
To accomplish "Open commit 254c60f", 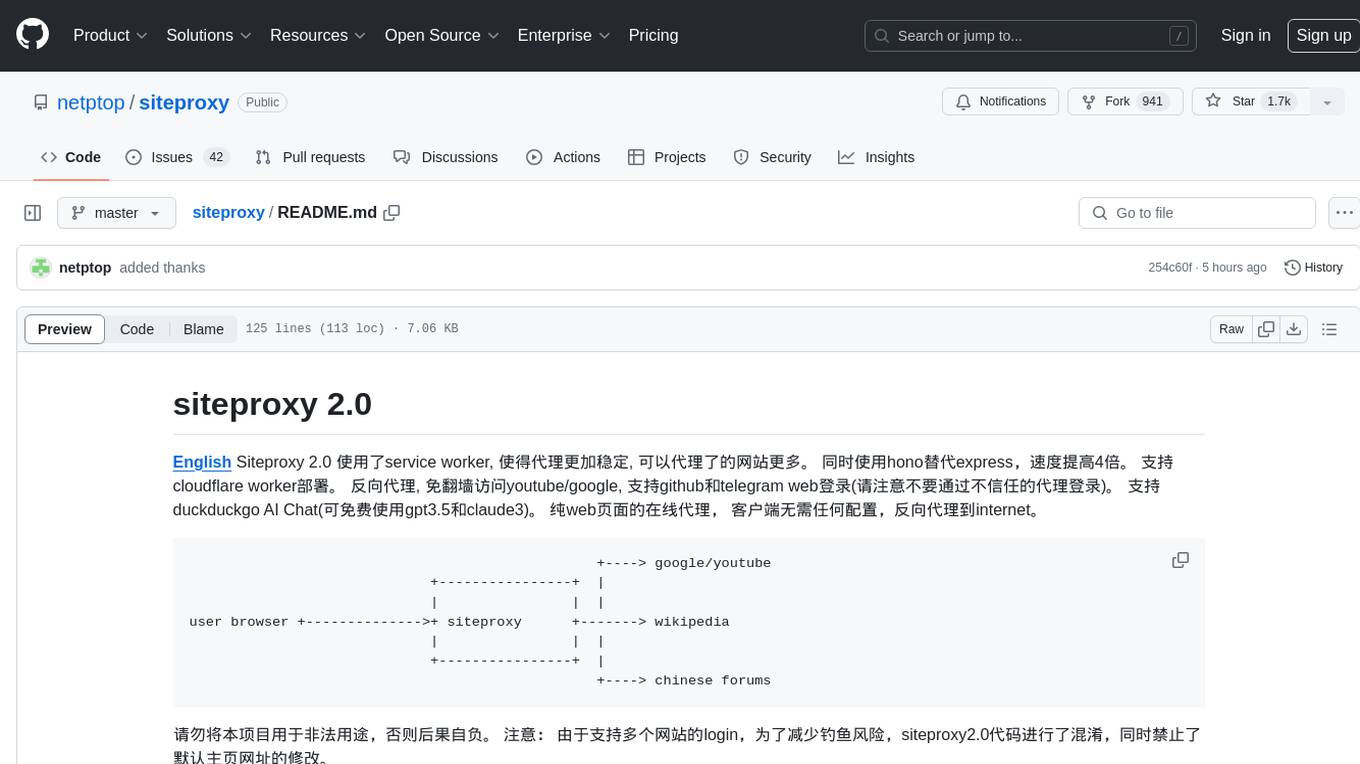I will pyautogui.click(x=1170, y=268).
